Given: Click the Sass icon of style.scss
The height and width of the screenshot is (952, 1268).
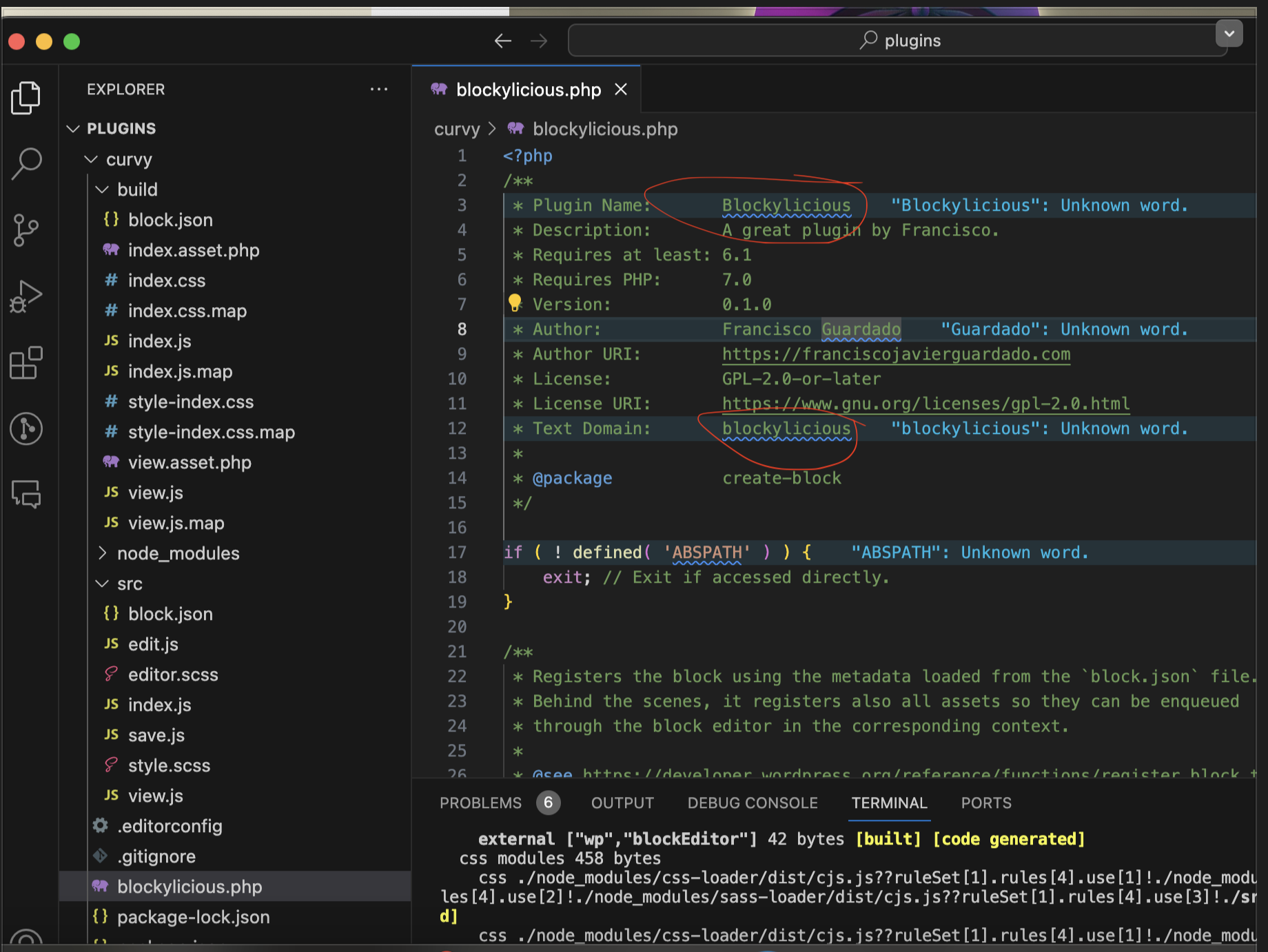Looking at the screenshot, I should (111, 765).
